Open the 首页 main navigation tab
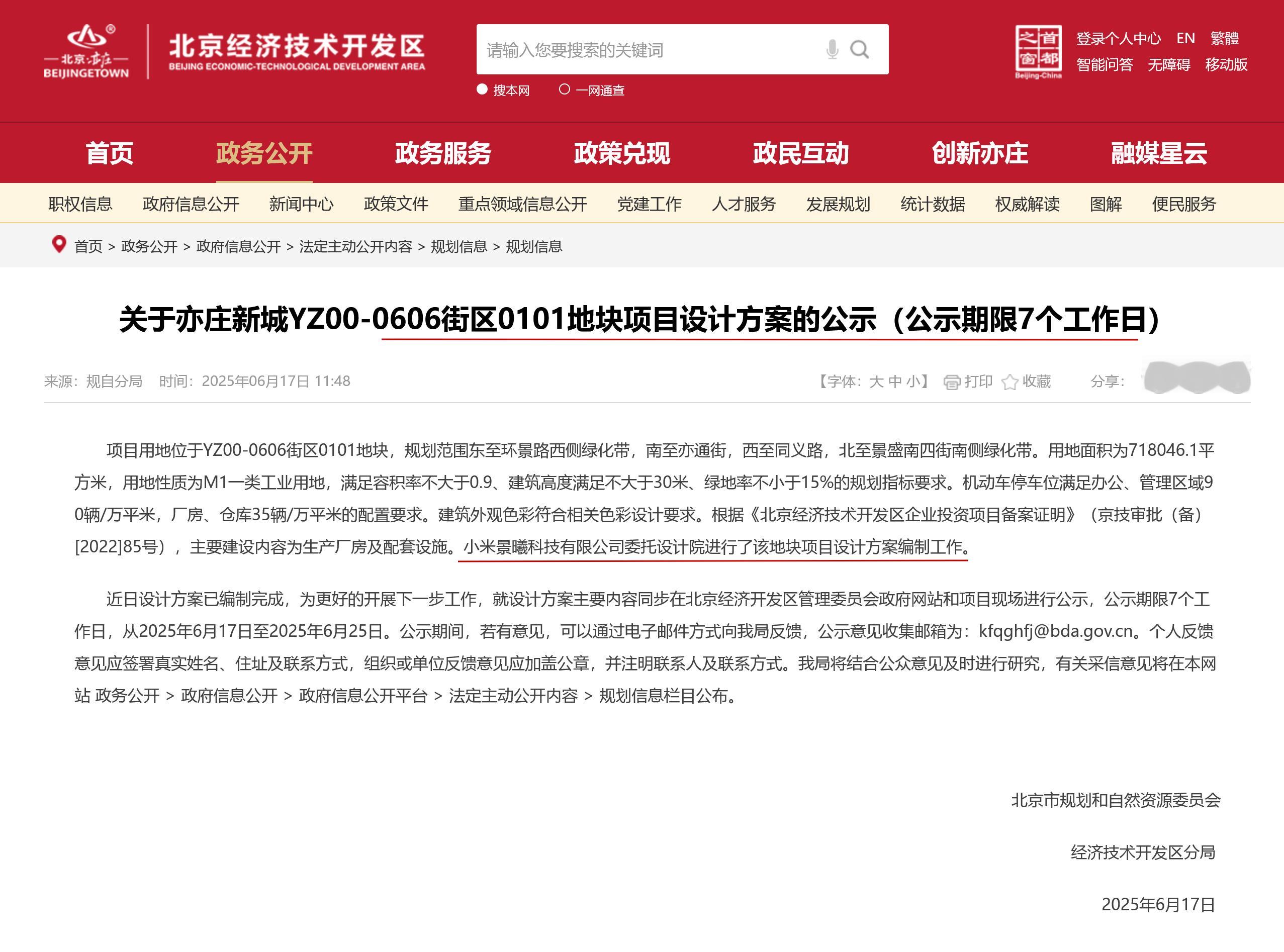Screen dimensions: 1284x952 (110, 153)
